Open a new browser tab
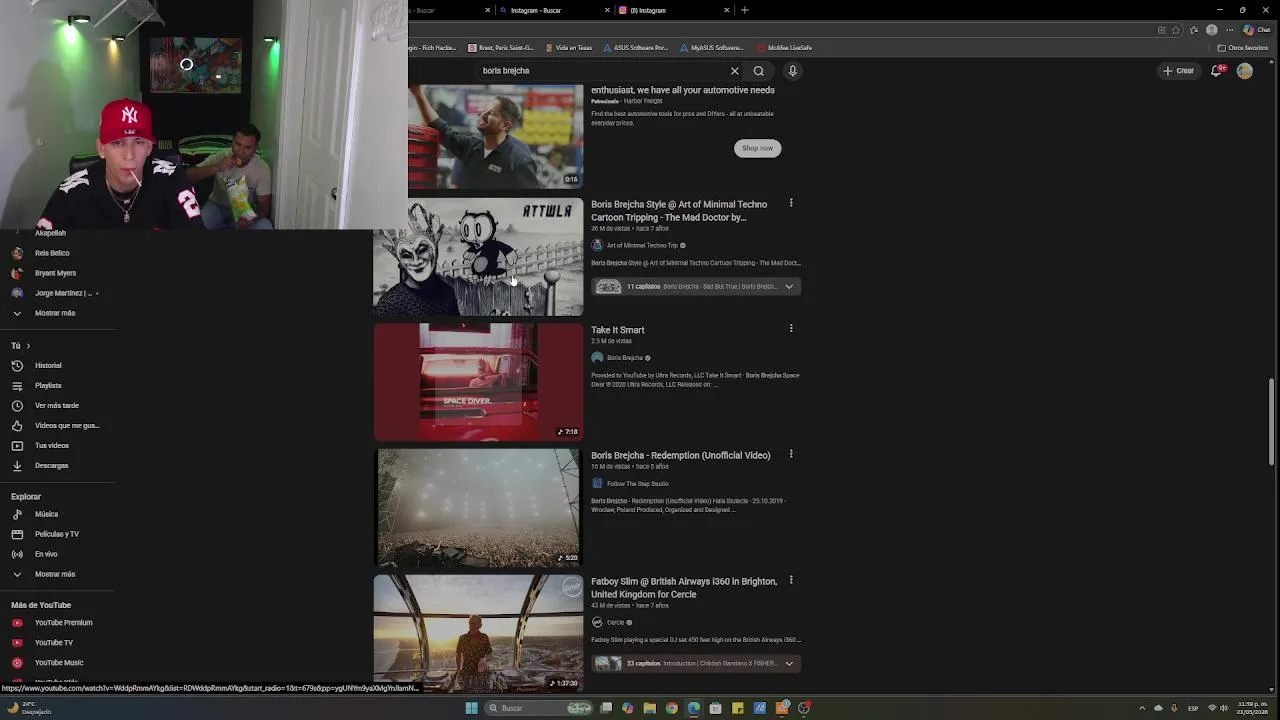This screenshot has width=1280, height=720. [x=744, y=10]
